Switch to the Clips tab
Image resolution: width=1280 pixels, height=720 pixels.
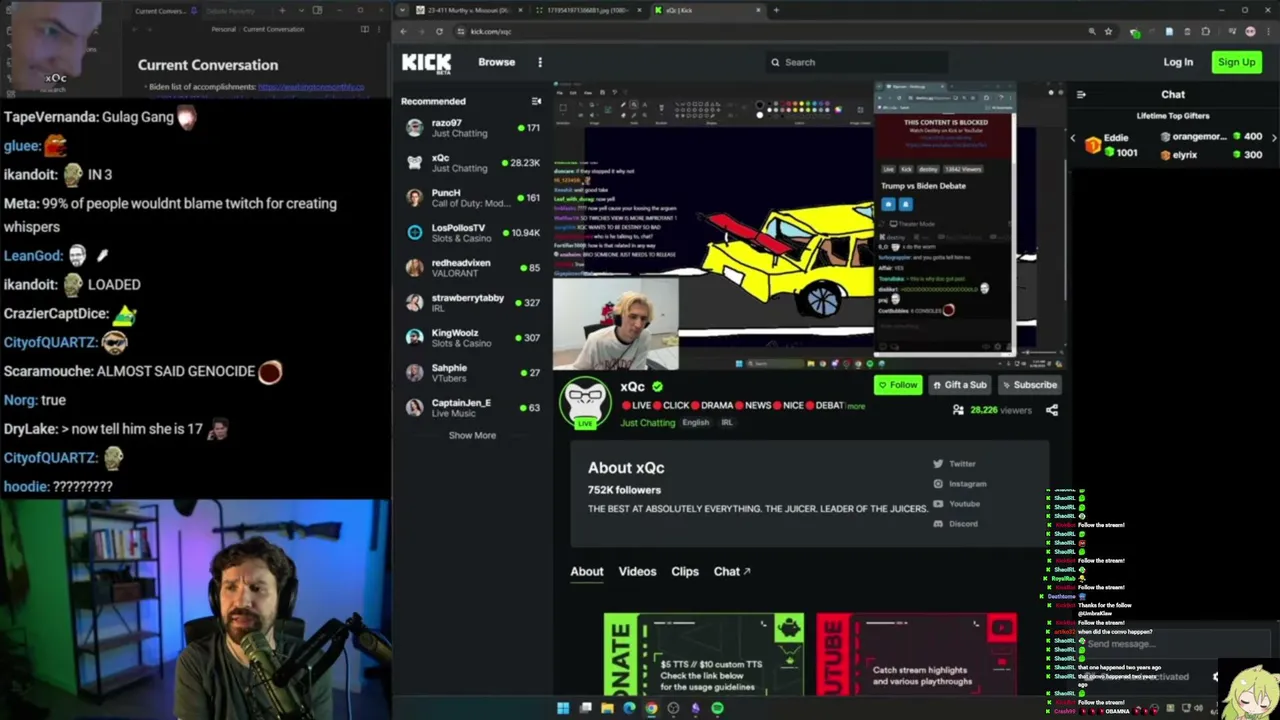685,572
